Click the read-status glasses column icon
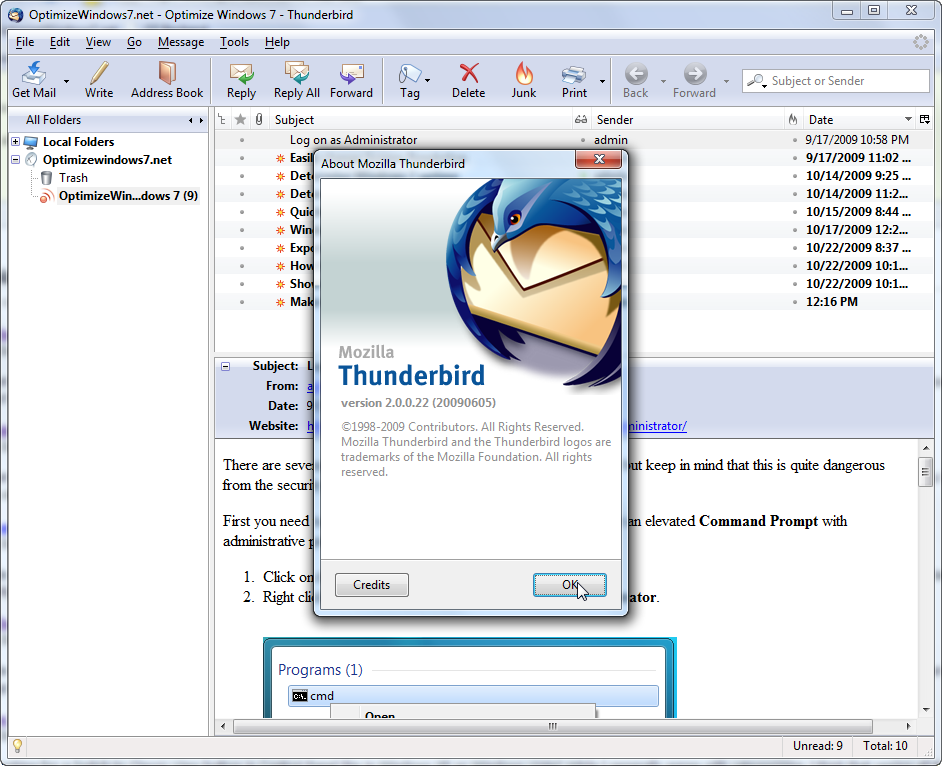The width and height of the screenshot is (942, 766). [x=580, y=120]
